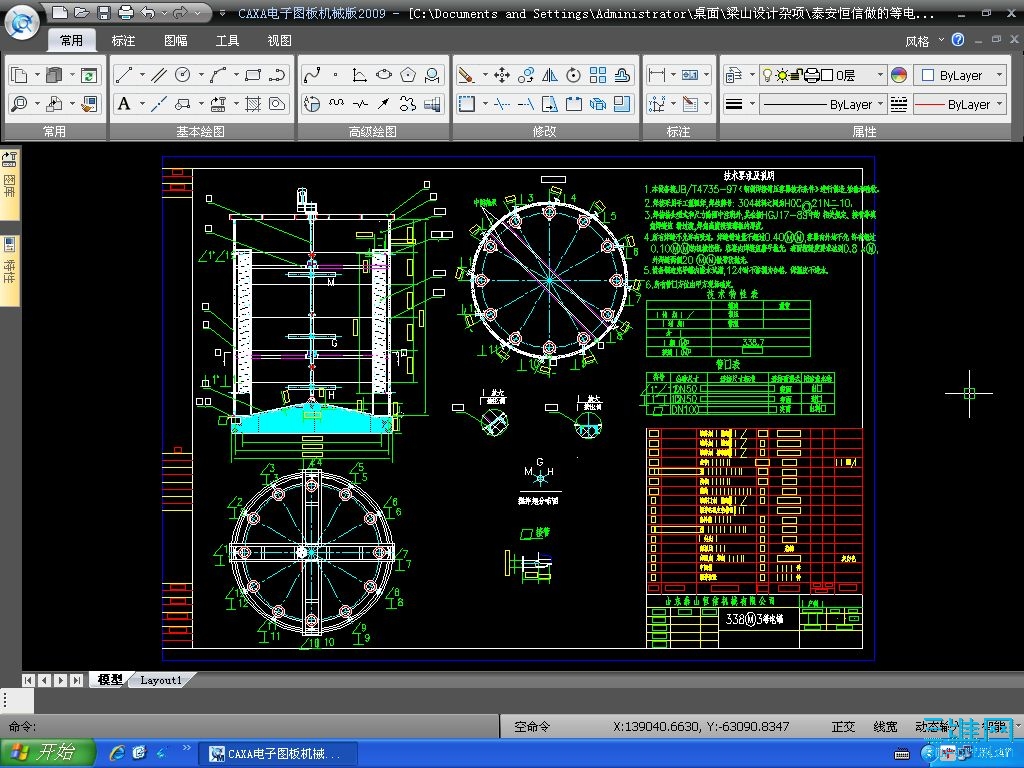Select the Erase tool in modify group

pos(466,75)
